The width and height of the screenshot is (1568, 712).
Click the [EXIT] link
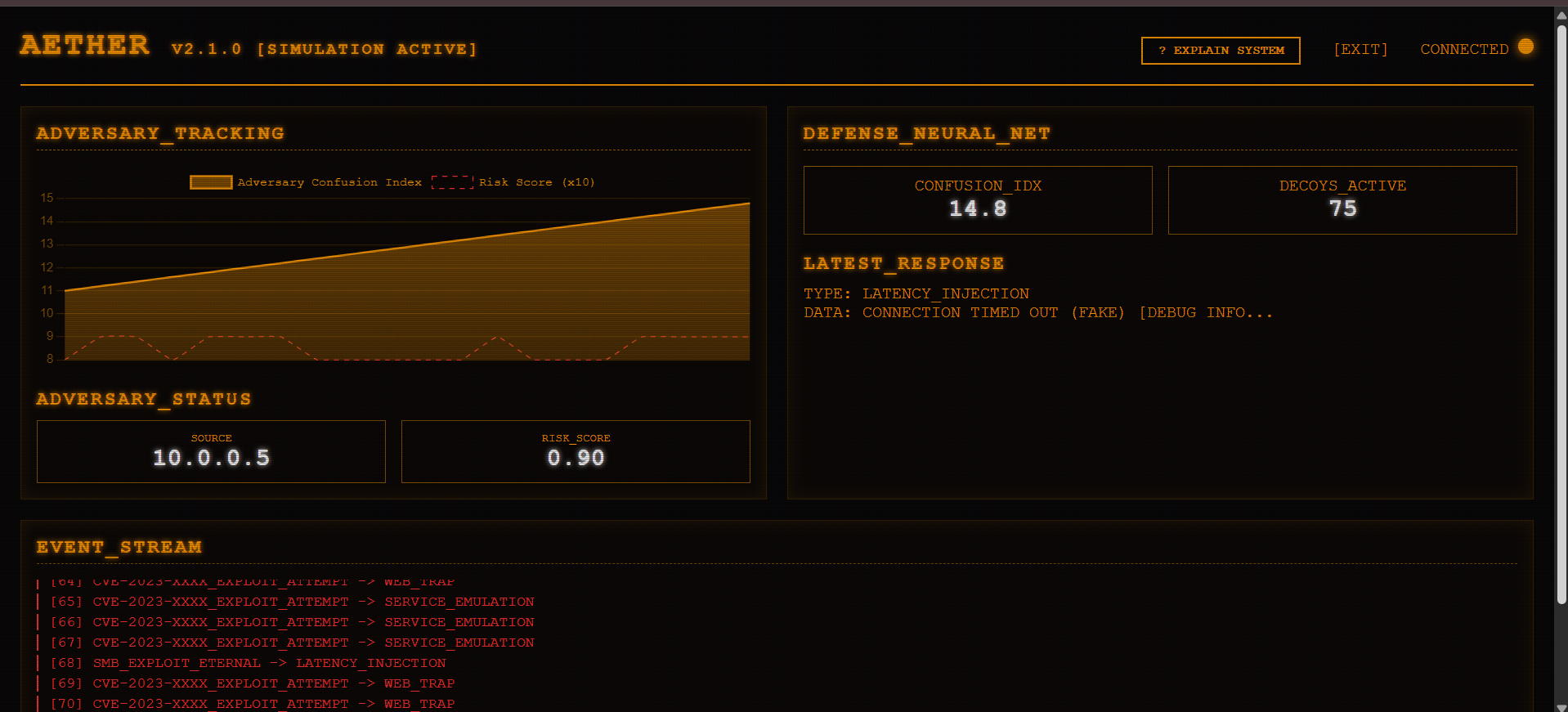(x=1360, y=50)
